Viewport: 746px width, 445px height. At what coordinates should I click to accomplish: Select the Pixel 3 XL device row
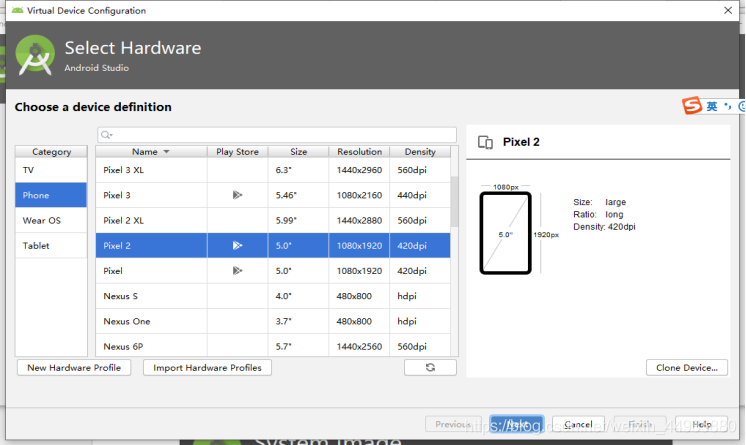tap(273, 170)
